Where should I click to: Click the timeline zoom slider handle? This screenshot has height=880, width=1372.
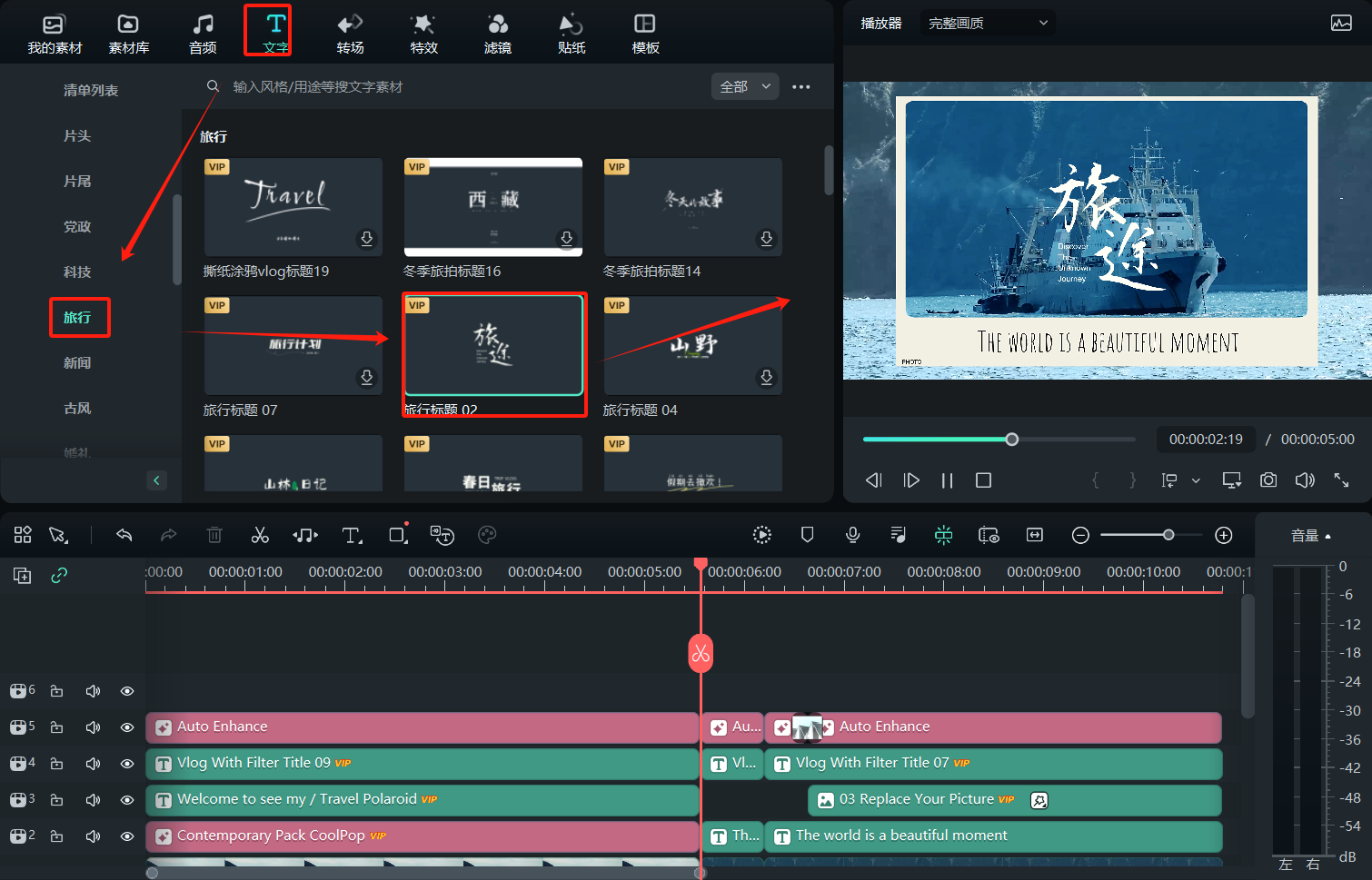pyautogui.click(x=1168, y=535)
